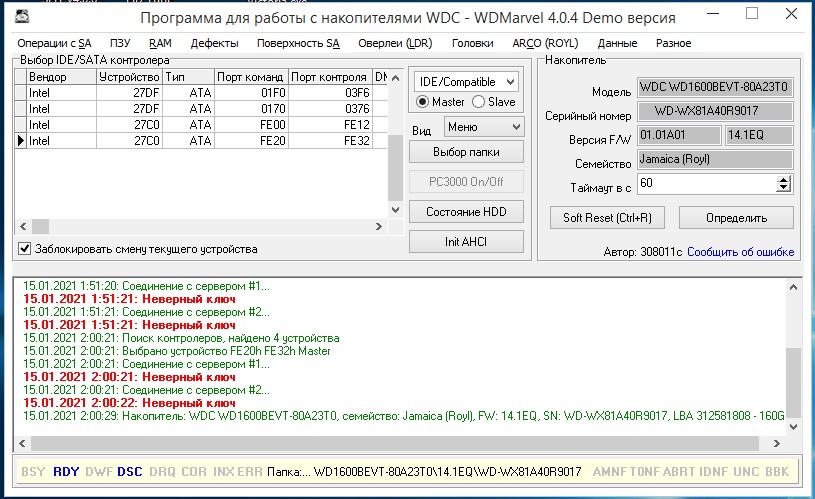
Task: Click the Семейство field Jamaica (Royl)
Action: coord(715,159)
